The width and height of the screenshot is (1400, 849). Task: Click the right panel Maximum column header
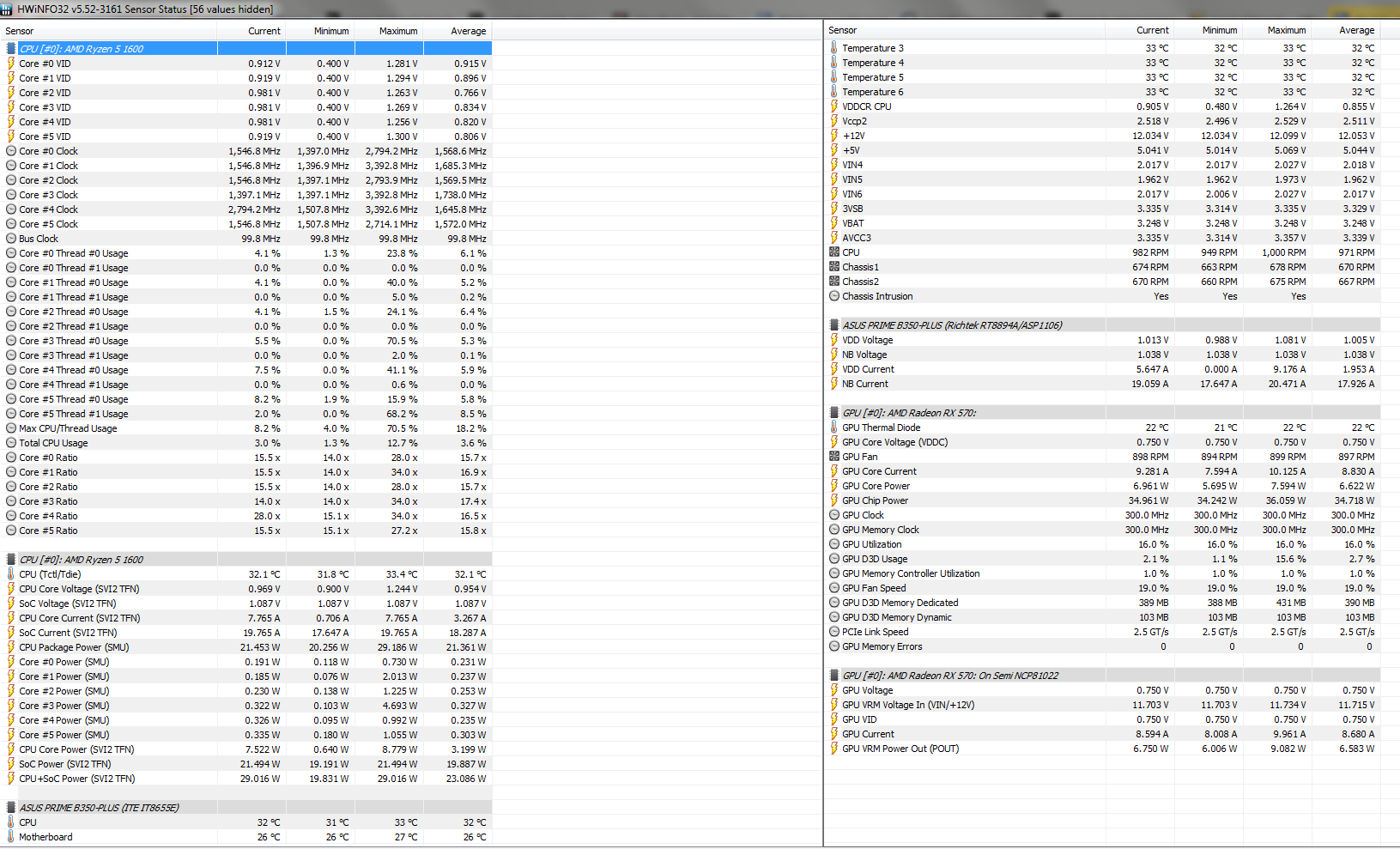coord(1277,30)
